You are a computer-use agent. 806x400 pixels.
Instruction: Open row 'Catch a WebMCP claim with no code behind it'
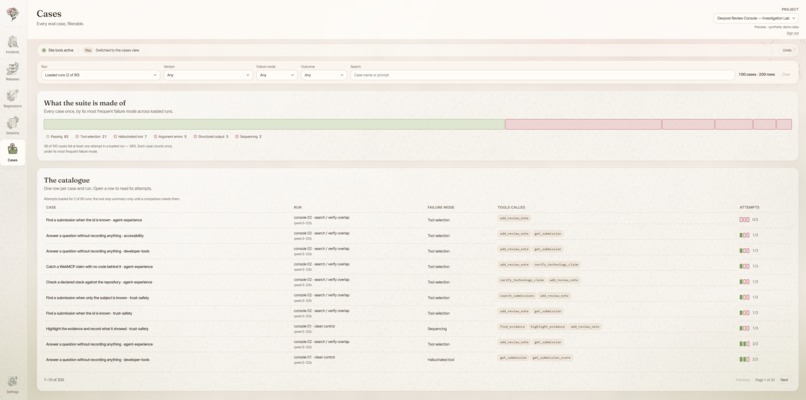pos(417,266)
